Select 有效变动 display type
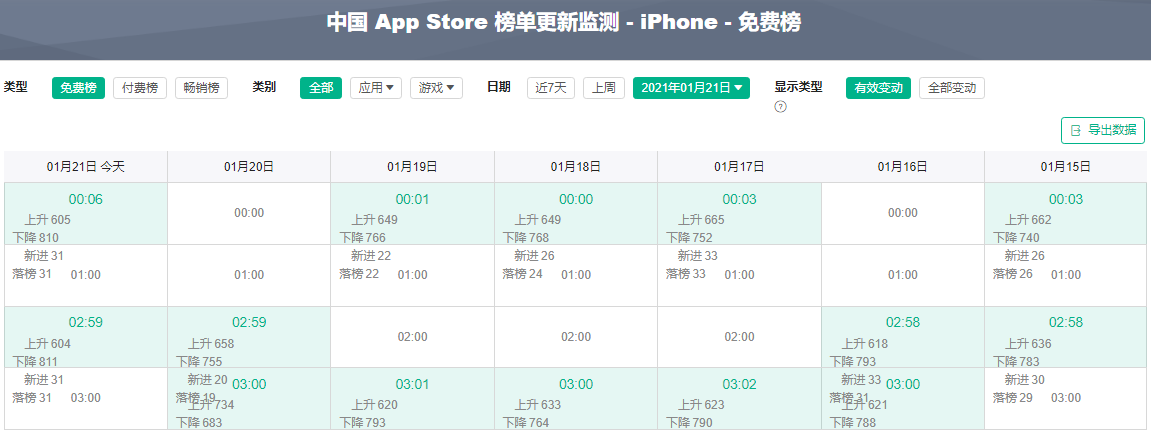Image resolution: width=1151 pixels, height=430 pixels. pyautogui.click(x=879, y=88)
